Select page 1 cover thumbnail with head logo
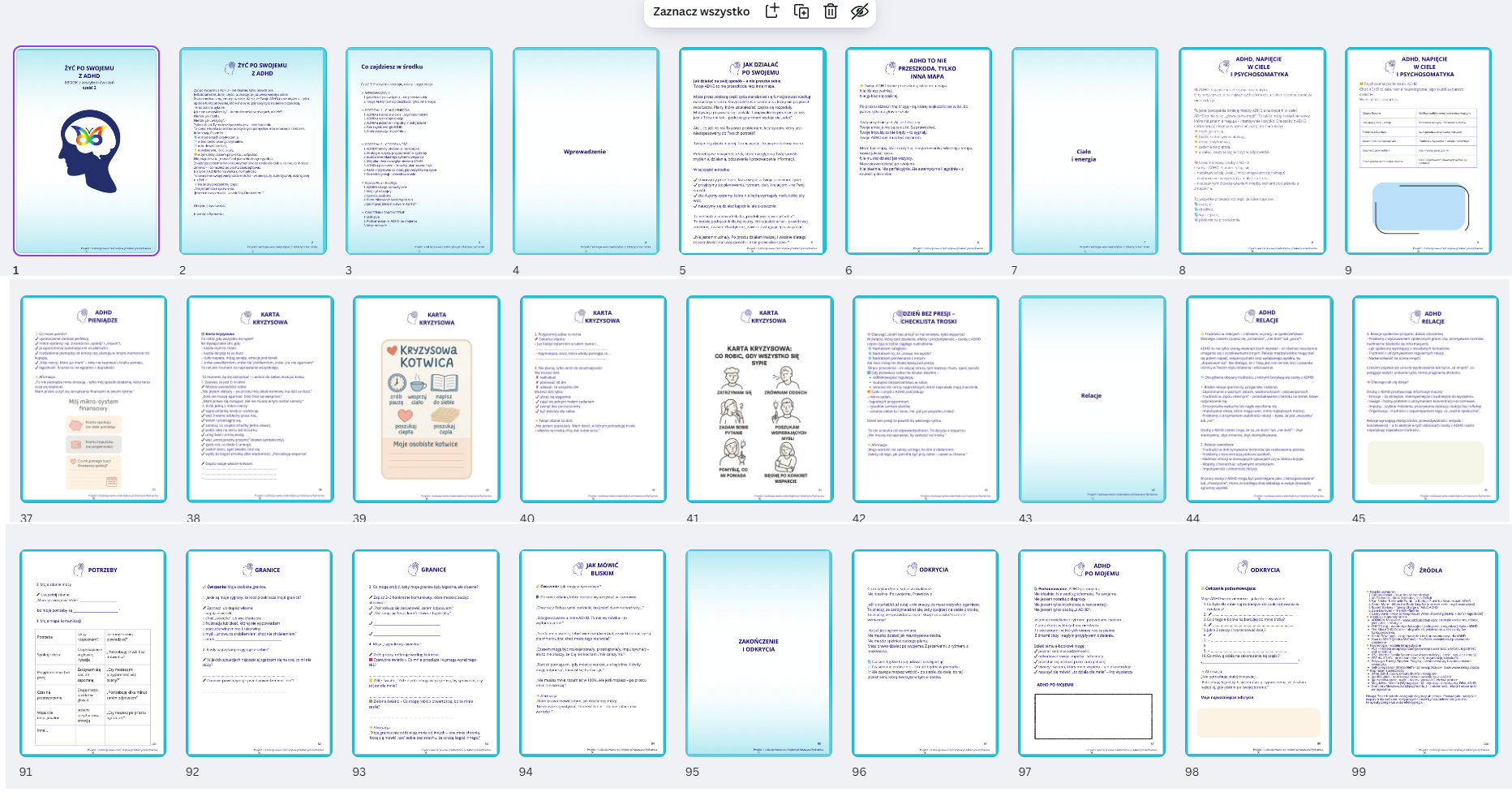 pyautogui.click(x=86, y=151)
